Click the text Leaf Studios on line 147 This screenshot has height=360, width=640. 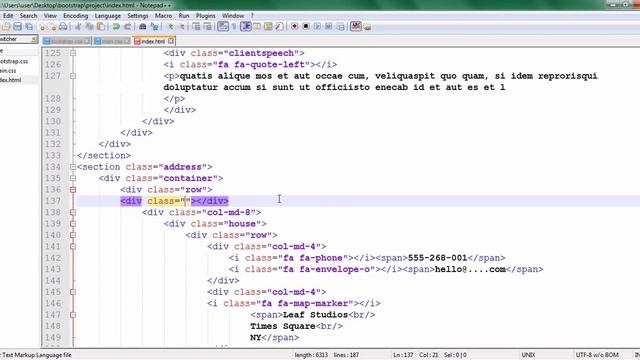pyautogui.click(x=315, y=315)
